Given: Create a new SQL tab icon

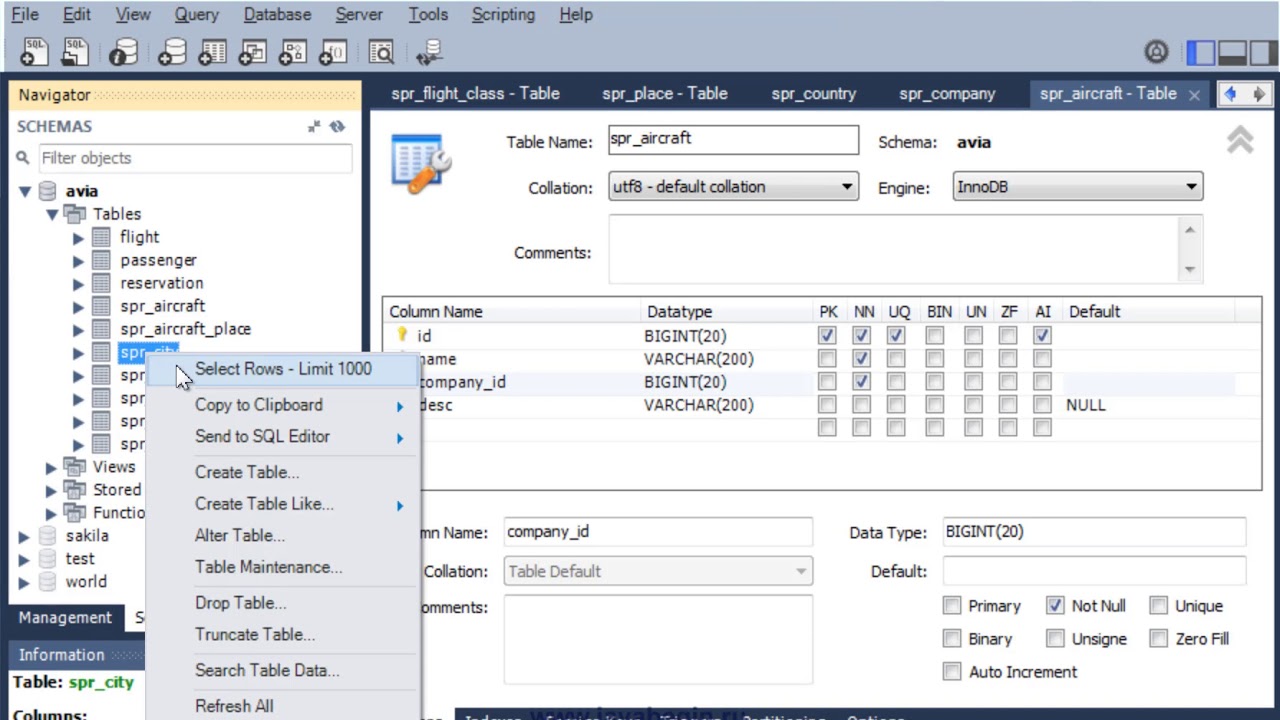Looking at the screenshot, I should (x=35, y=52).
